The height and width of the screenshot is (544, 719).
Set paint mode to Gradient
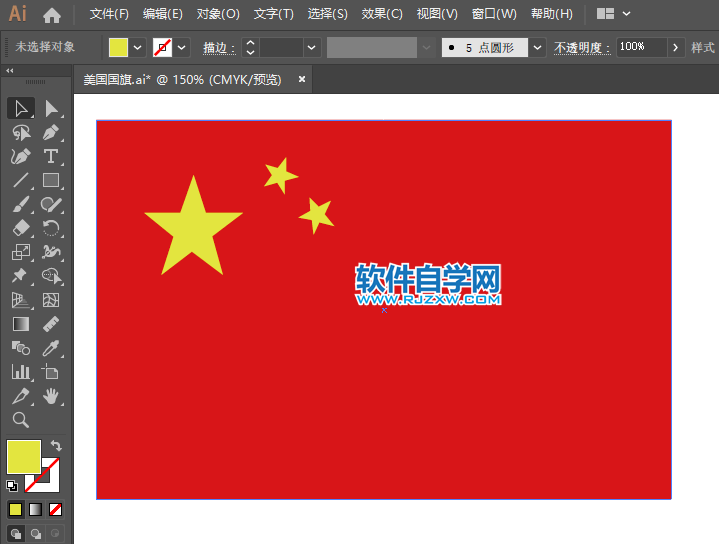click(35, 509)
